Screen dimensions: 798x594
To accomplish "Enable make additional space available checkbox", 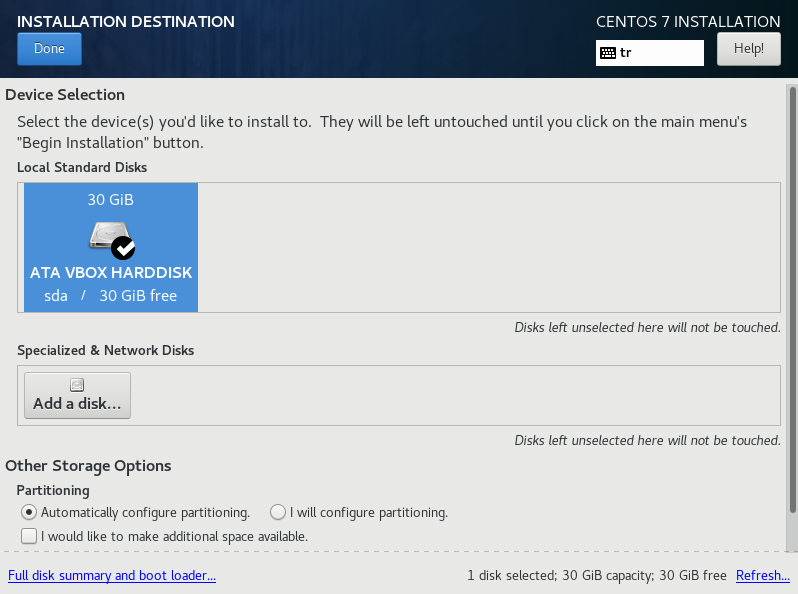I will point(29,536).
